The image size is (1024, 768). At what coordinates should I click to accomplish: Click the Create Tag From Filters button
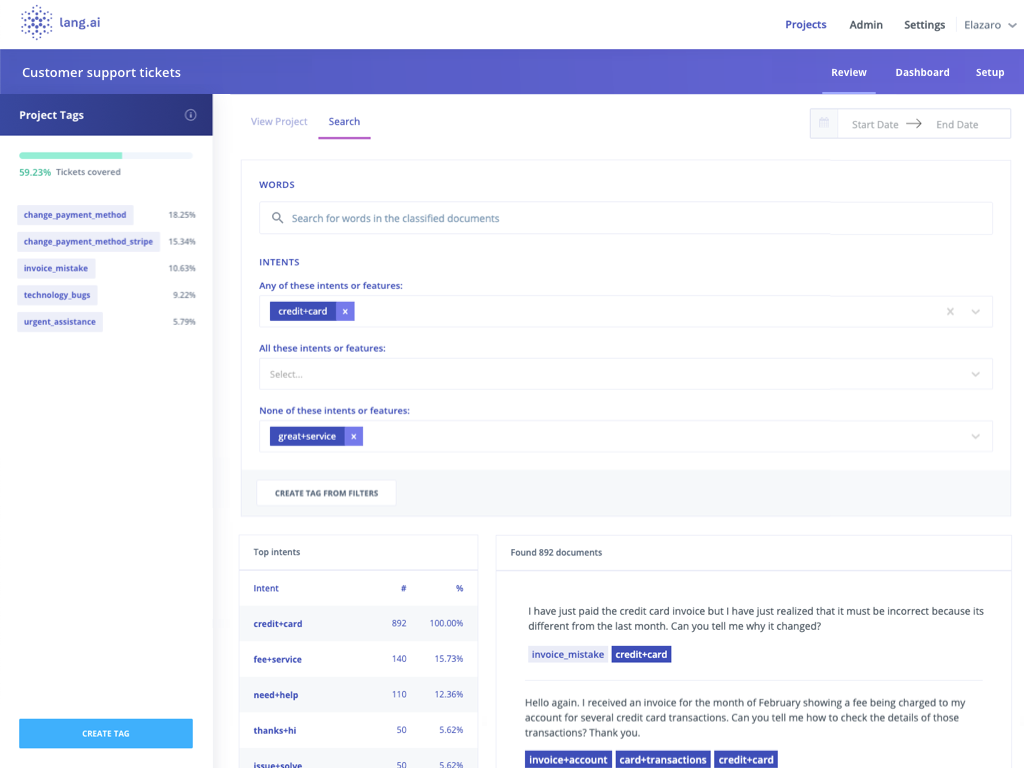pos(326,493)
